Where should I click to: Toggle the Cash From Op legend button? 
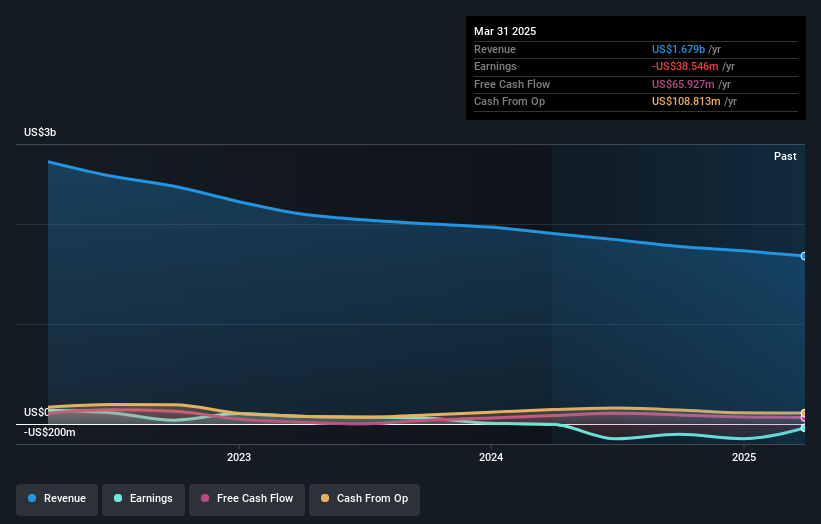364,499
